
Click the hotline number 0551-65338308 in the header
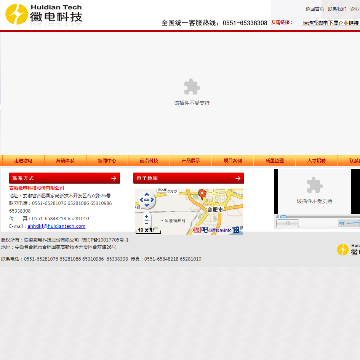tap(245, 23)
